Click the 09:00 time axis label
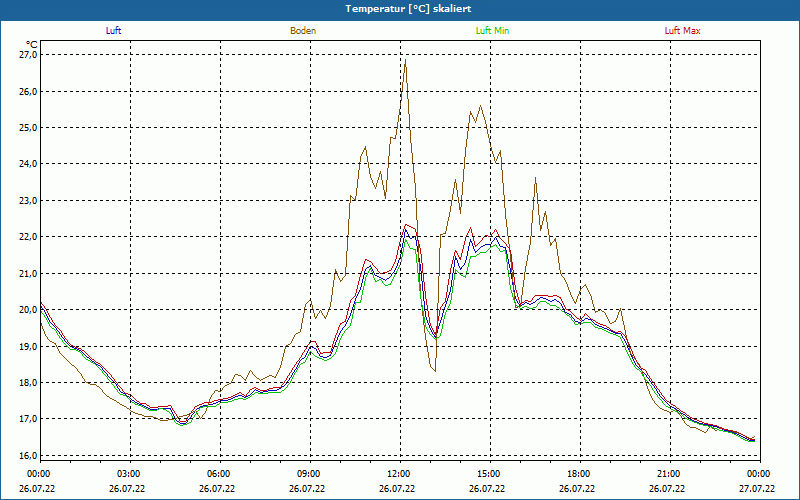The height and width of the screenshot is (500, 800). pyautogui.click(x=308, y=474)
